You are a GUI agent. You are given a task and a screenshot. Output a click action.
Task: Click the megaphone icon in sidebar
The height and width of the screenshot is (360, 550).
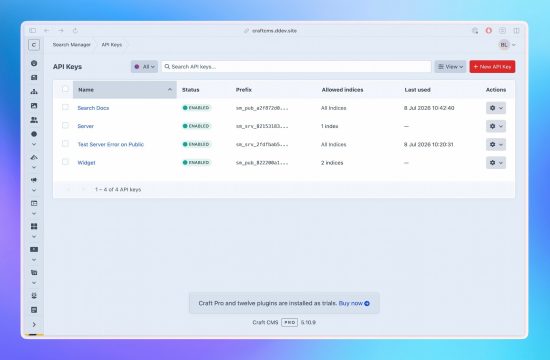[34, 180]
